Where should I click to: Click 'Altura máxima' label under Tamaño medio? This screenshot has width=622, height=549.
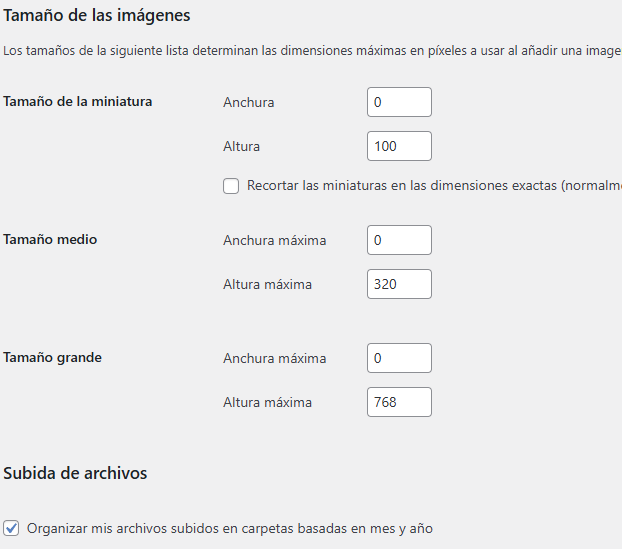(x=267, y=284)
